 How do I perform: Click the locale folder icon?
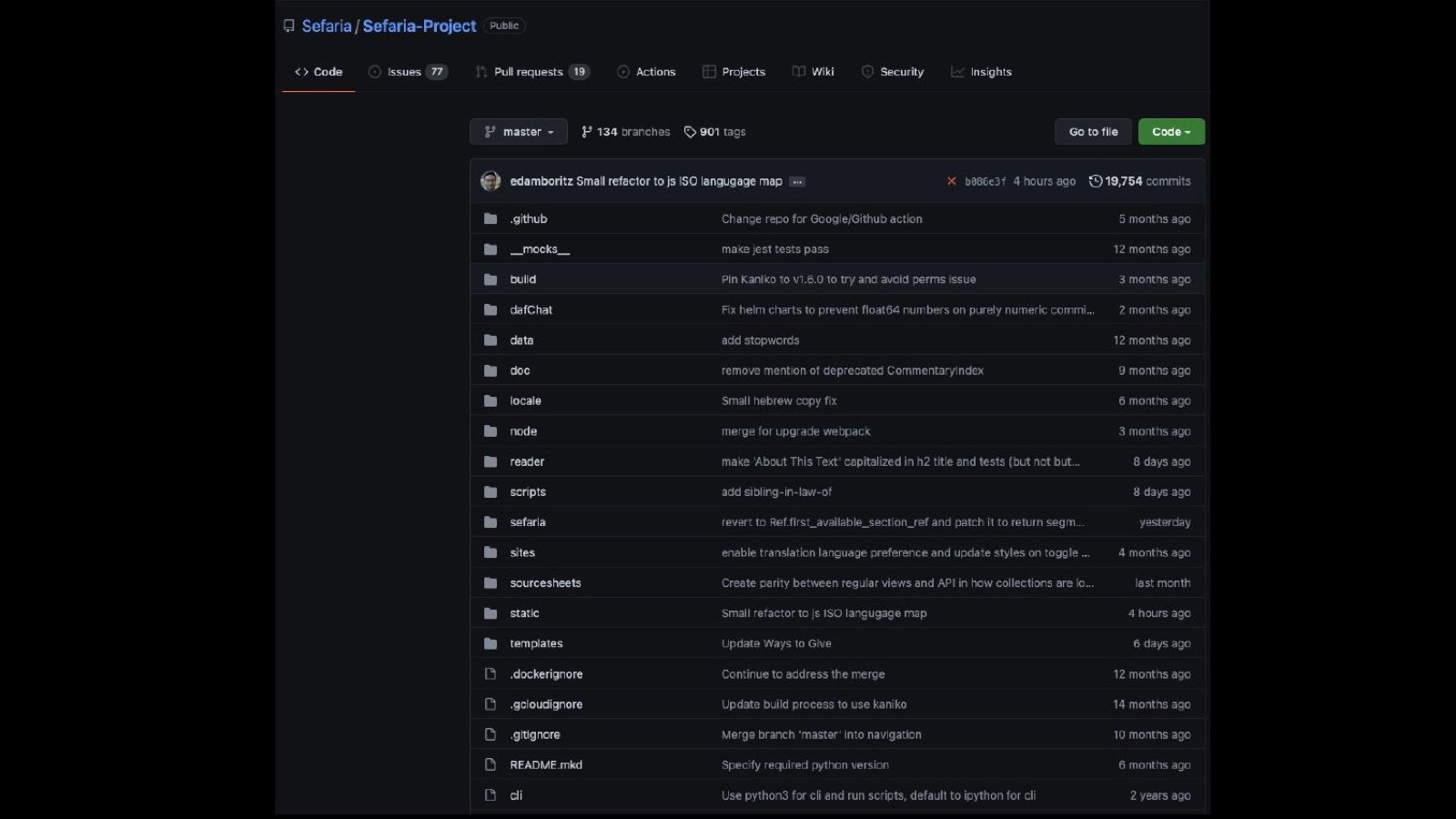(490, 400)
